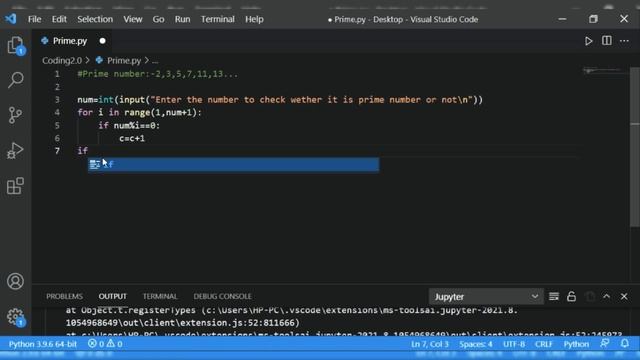Select the Prime.py editor tab

(x=70, y=41)
